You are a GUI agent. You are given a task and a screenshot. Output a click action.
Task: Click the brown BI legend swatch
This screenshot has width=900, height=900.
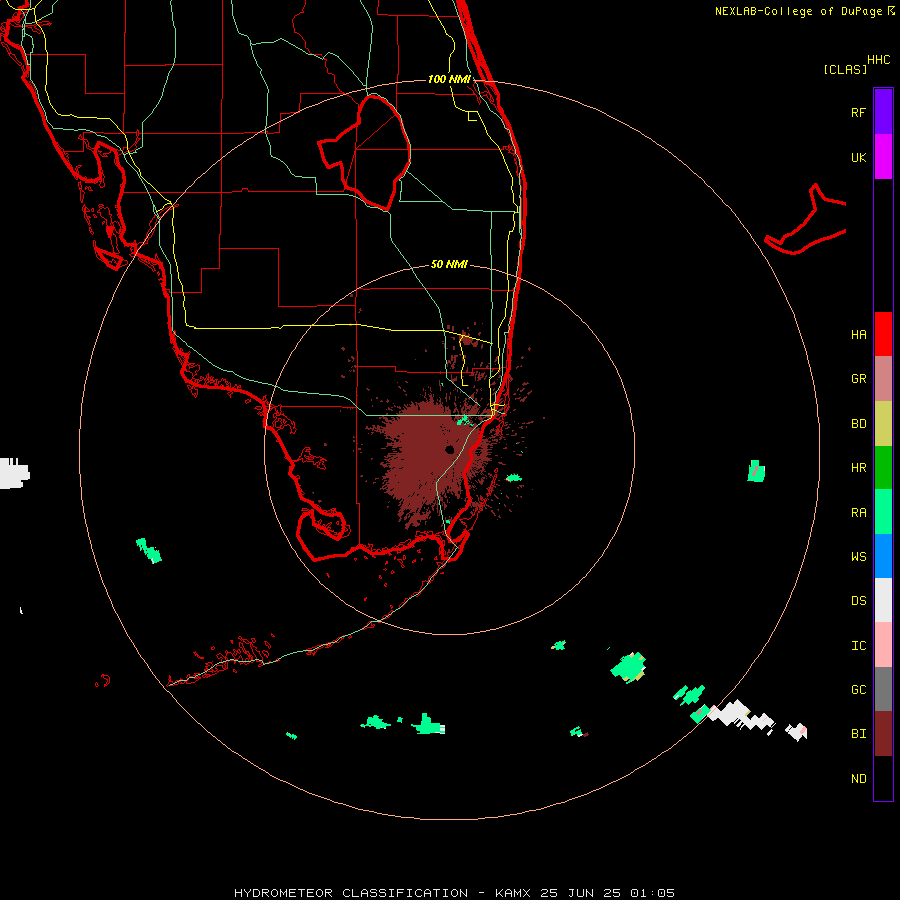click(x=883, y=734)
